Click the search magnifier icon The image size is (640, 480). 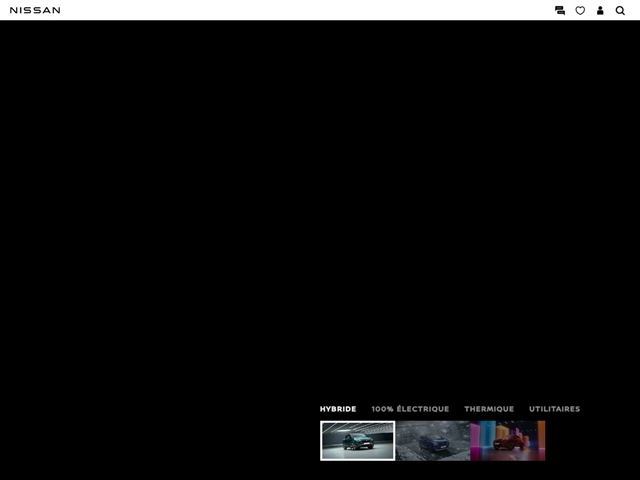(620, 10)
